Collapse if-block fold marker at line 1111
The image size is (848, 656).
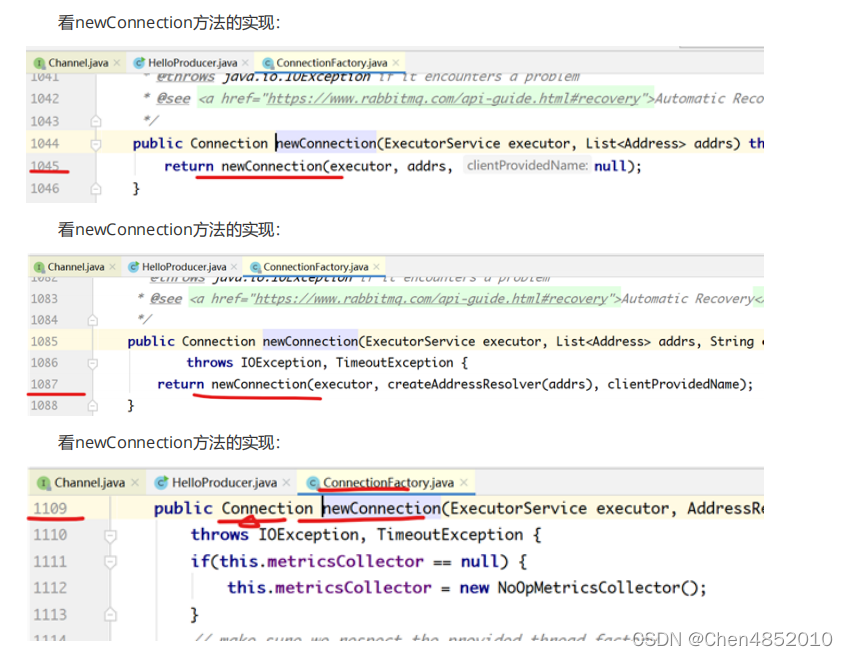[x=110, y=562]
